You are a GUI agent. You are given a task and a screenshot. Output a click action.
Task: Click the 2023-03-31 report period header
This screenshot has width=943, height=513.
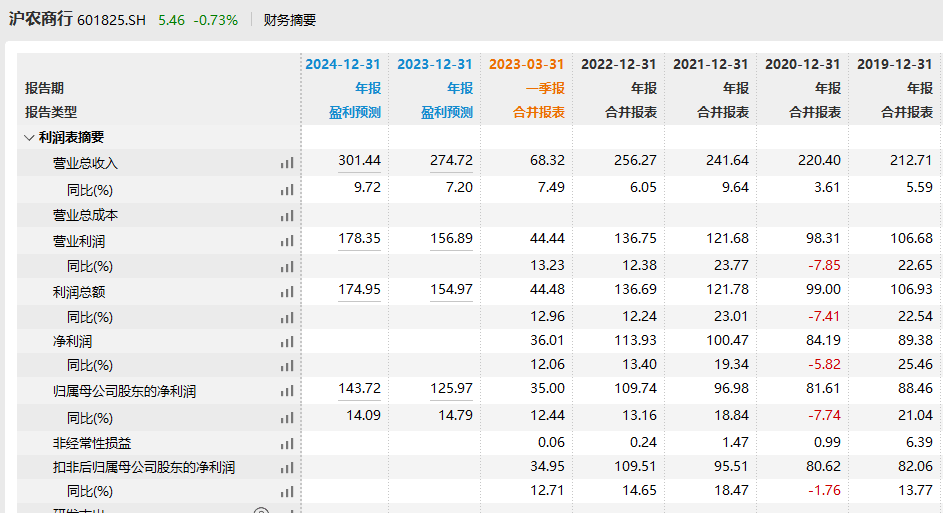[x=527, y=64]
